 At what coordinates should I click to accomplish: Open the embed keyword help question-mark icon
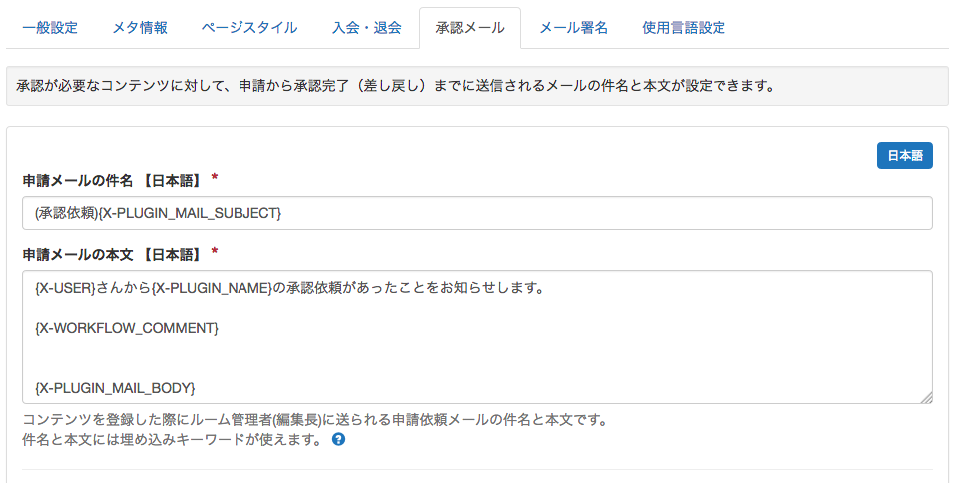tap(338, 439)
